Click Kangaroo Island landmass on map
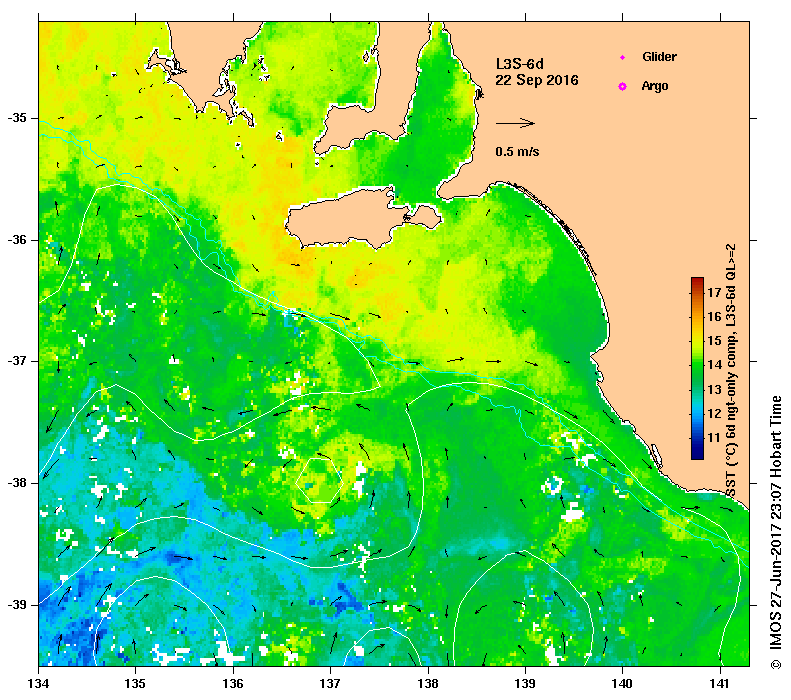 pyautogui.click(x=348, y=220)
